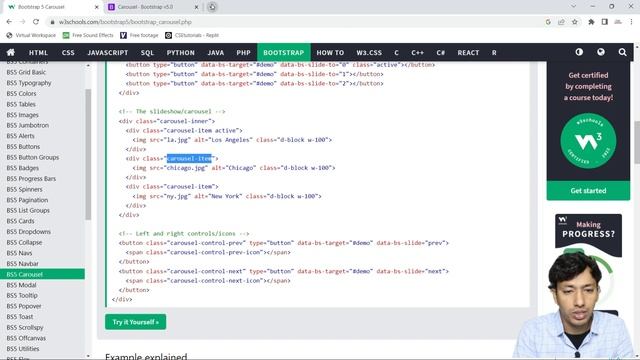Viewport: 640px width, 360px height.
Task: Open the W3Schools home icon
Action: (x=11, y=52)
